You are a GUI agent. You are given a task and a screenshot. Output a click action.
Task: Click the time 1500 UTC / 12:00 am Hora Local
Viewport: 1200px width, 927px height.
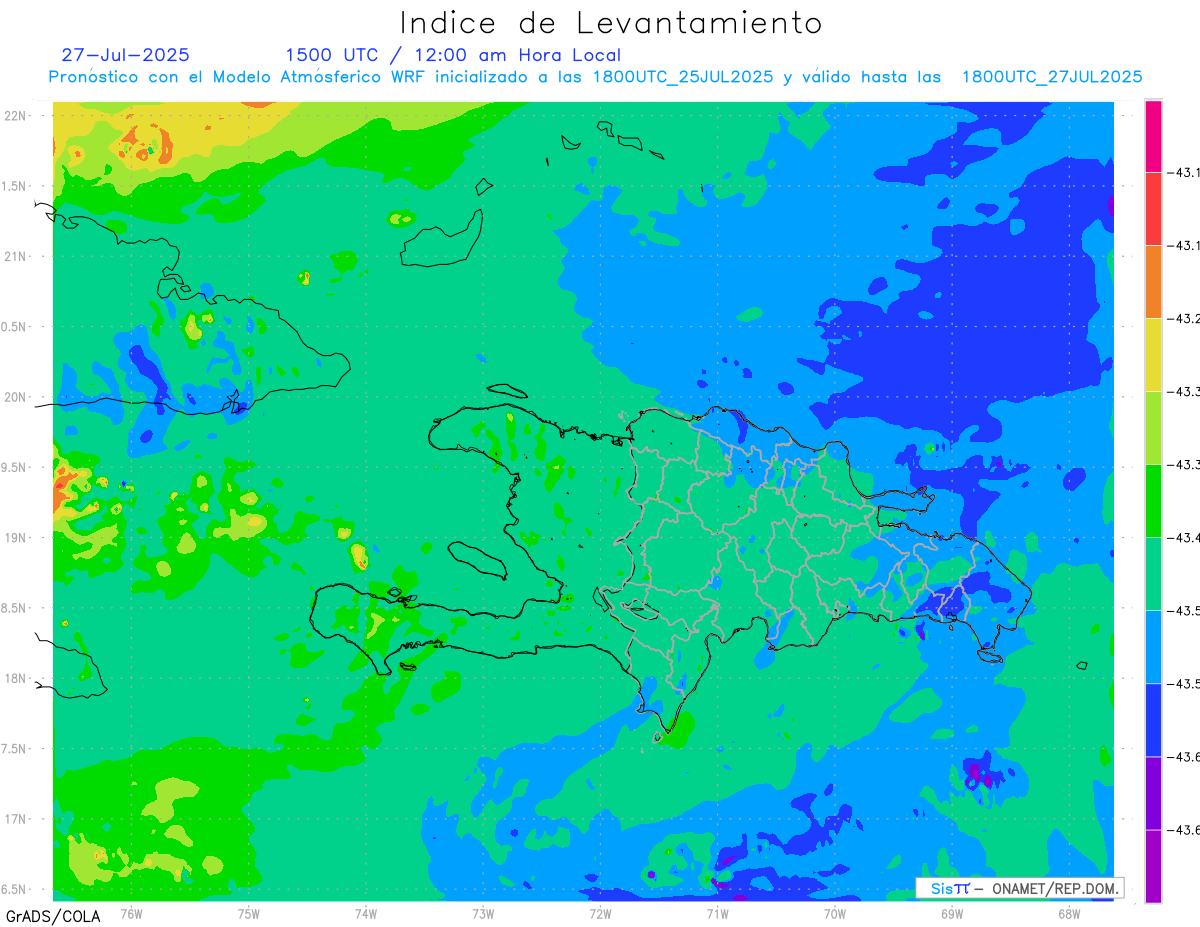(453, 55)
